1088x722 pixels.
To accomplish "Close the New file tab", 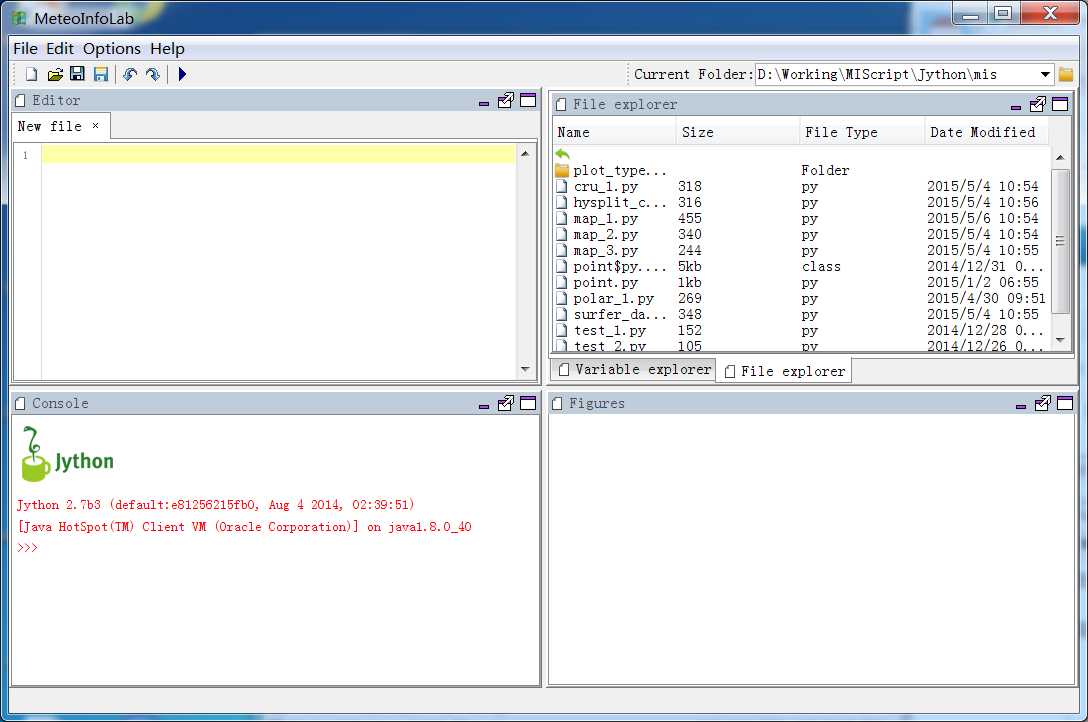I will 96,126.
